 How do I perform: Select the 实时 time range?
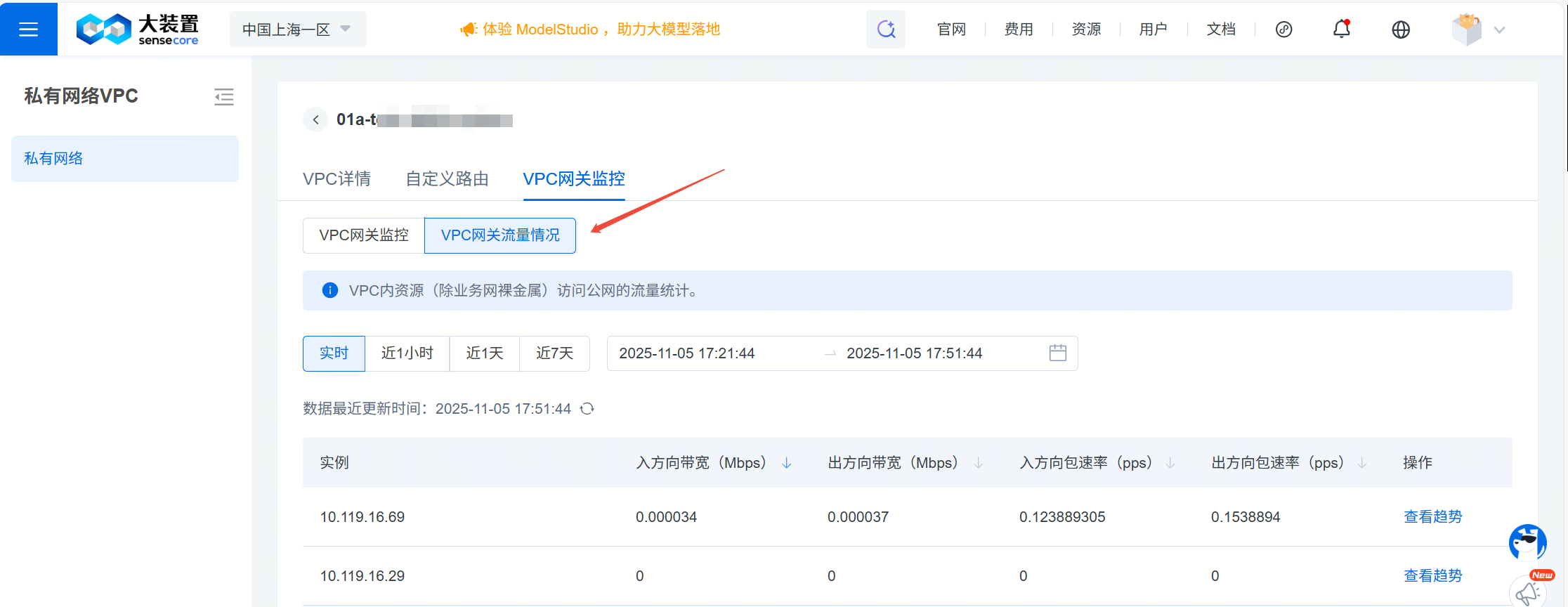(334, 353)
